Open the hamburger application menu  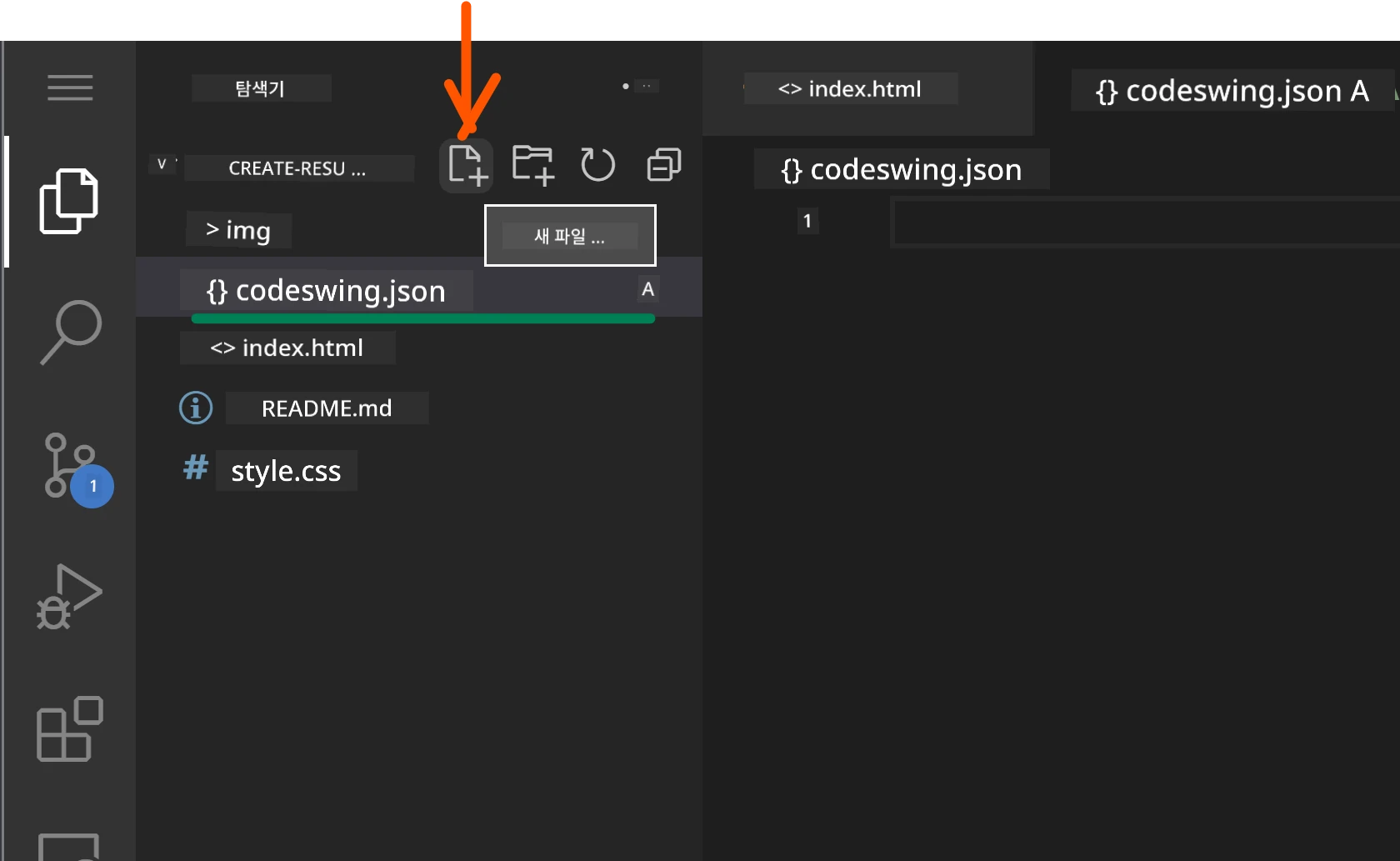click(x=70, y=88)
